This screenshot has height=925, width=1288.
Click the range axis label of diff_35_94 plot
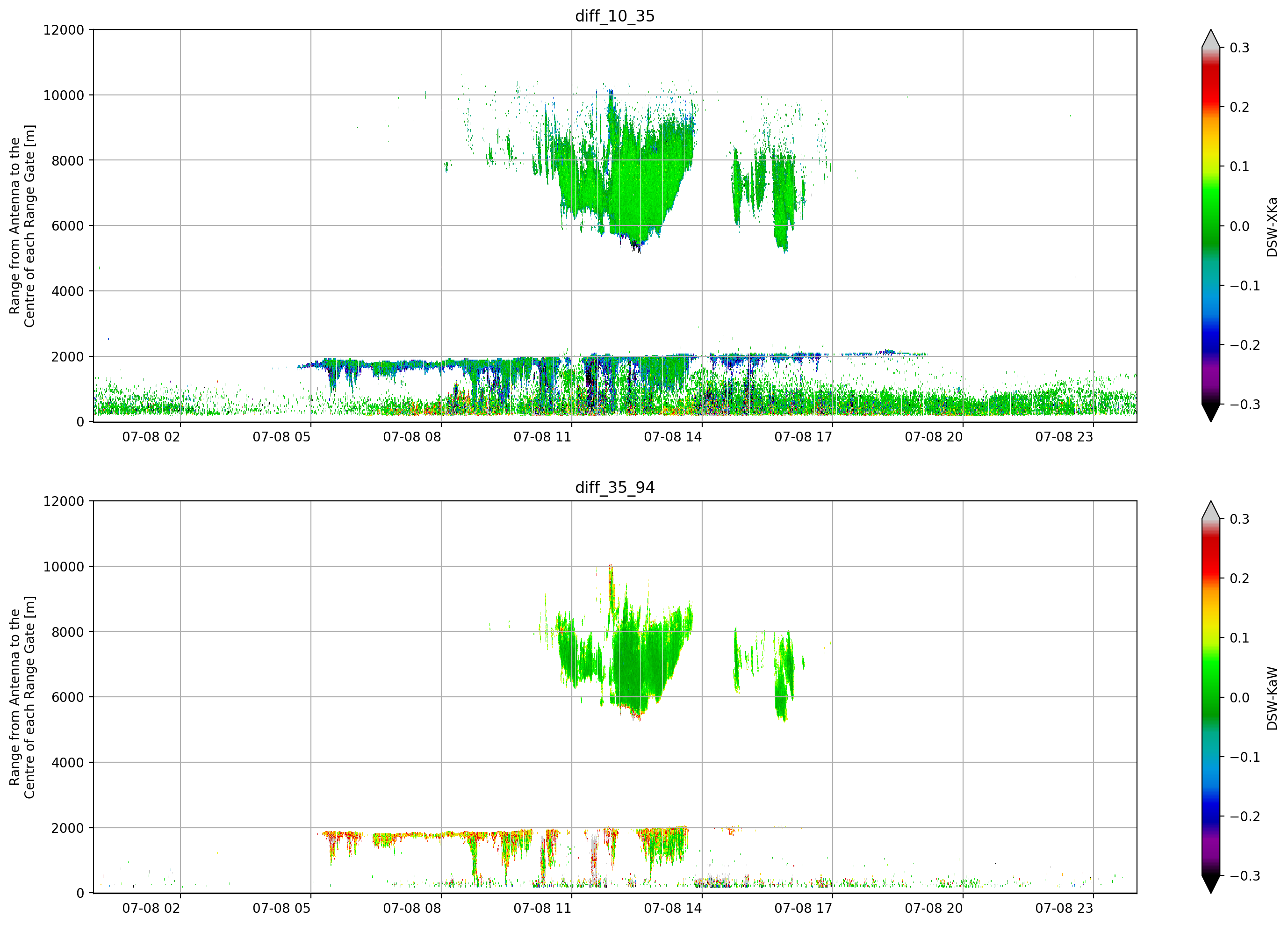[22, 697]
